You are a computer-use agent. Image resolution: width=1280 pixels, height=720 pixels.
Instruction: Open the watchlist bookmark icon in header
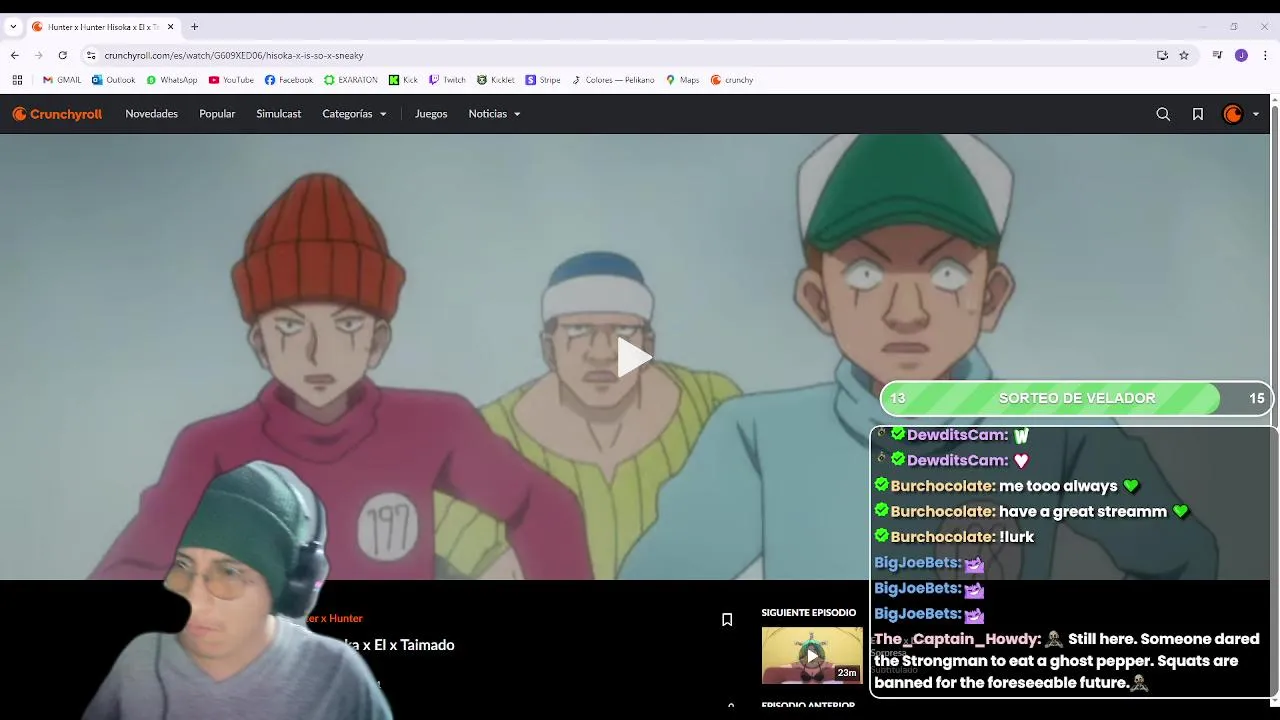pyautogui.click(x=1197, y=114)
